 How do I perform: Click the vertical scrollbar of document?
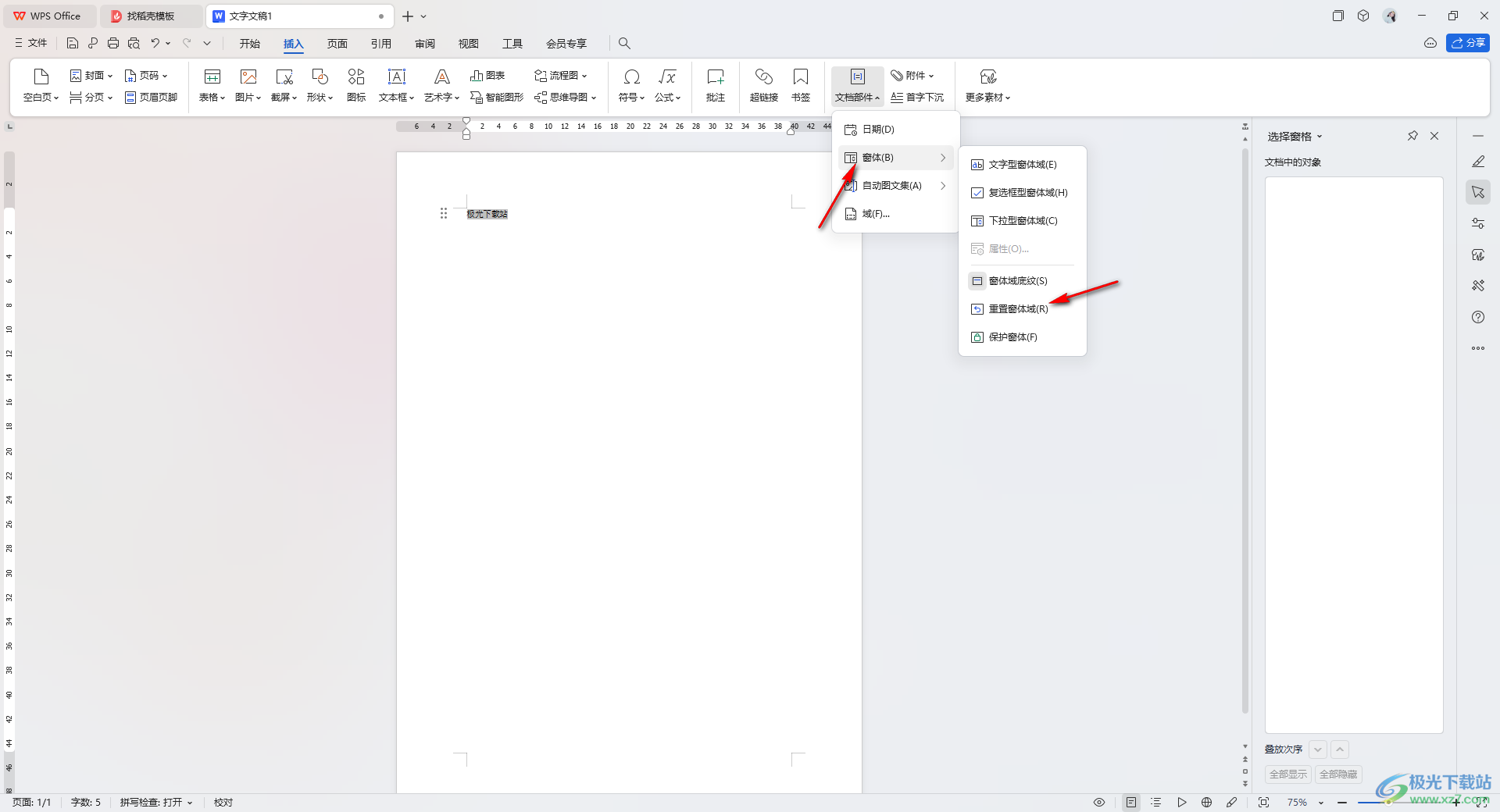[1245, 429]
